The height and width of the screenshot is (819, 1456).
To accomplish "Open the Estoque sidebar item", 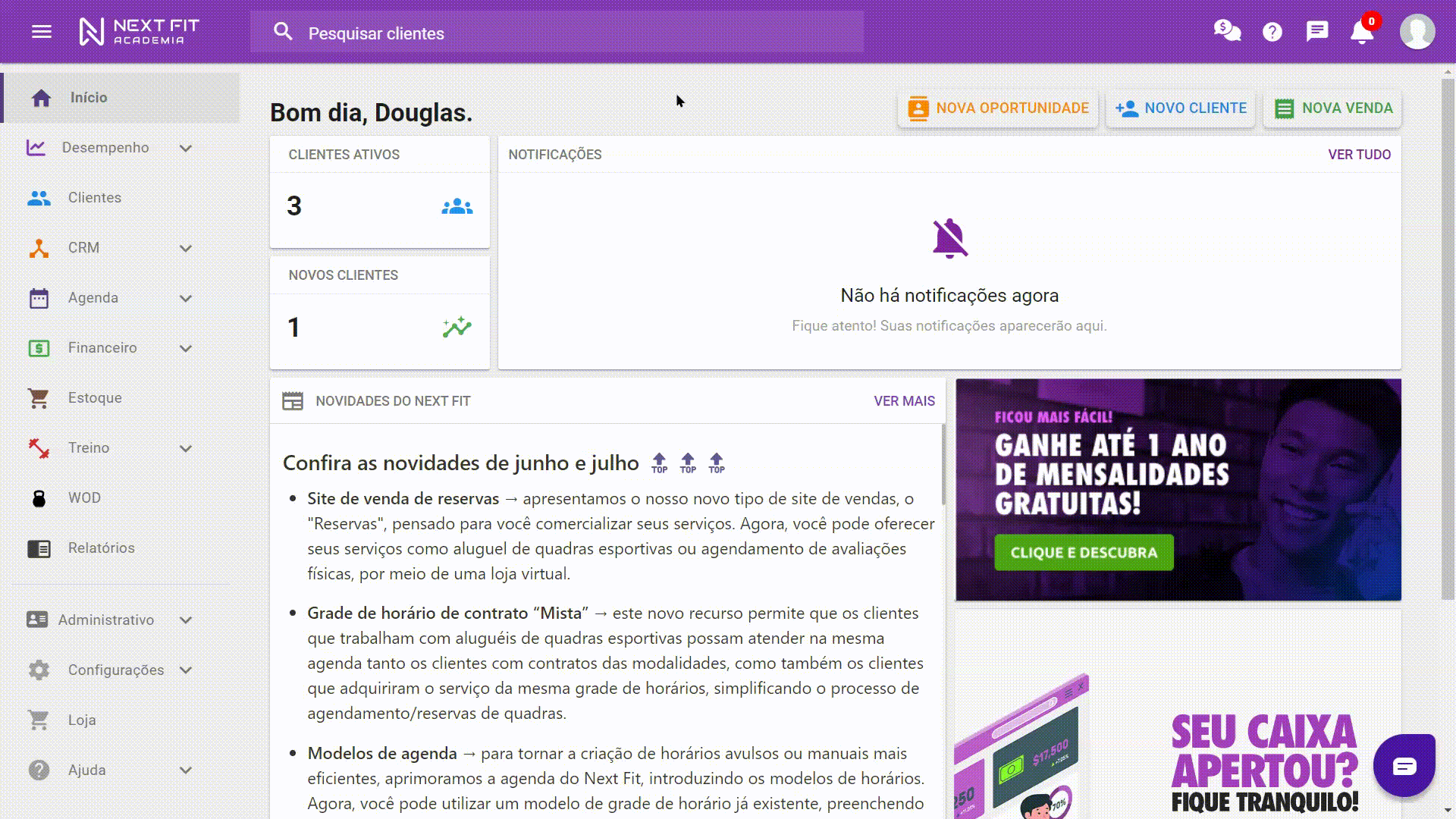I will point(94,398).
